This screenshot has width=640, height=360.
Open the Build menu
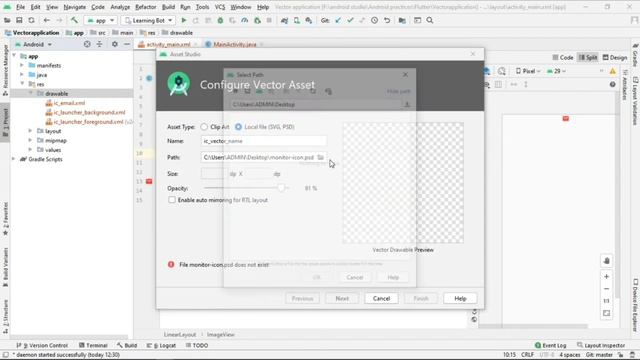click(x=168, y=7)
